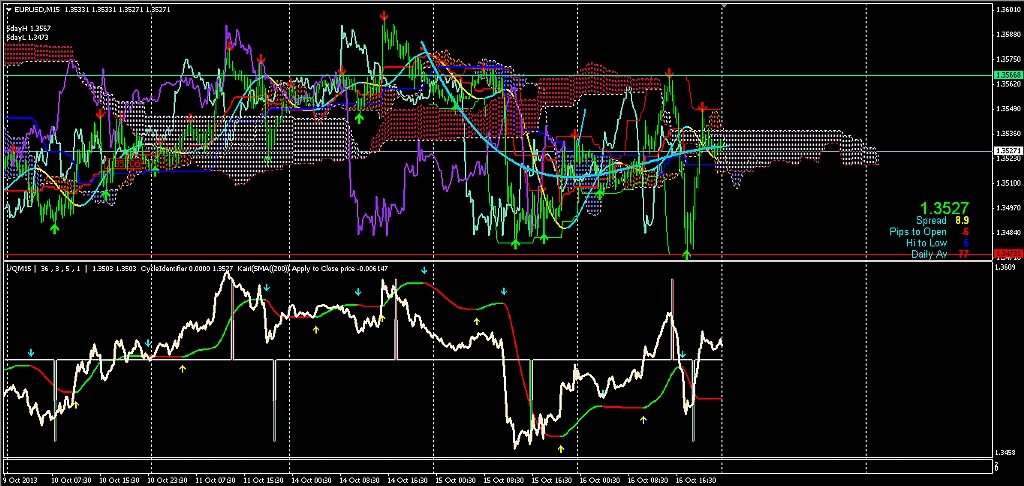Click 1.34970 on the price scale
Image resolution: width=1024 pixels, height=486 pixels.
1006,208
